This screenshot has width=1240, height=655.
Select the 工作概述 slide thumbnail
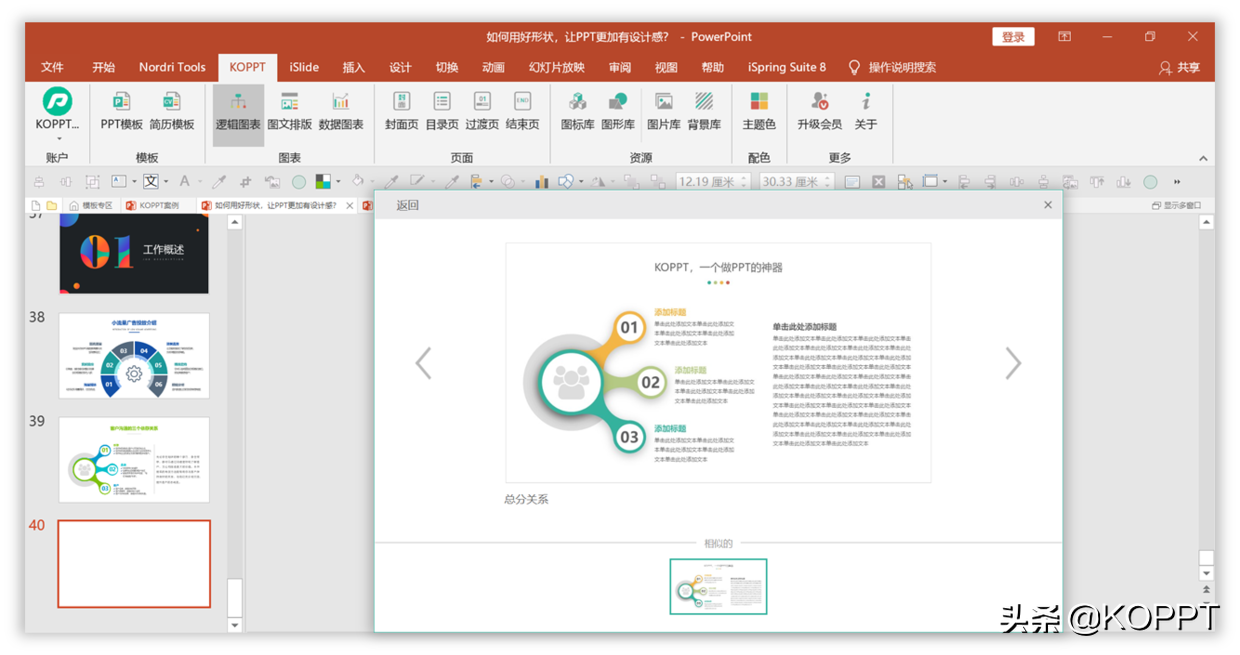pos(134,254)
